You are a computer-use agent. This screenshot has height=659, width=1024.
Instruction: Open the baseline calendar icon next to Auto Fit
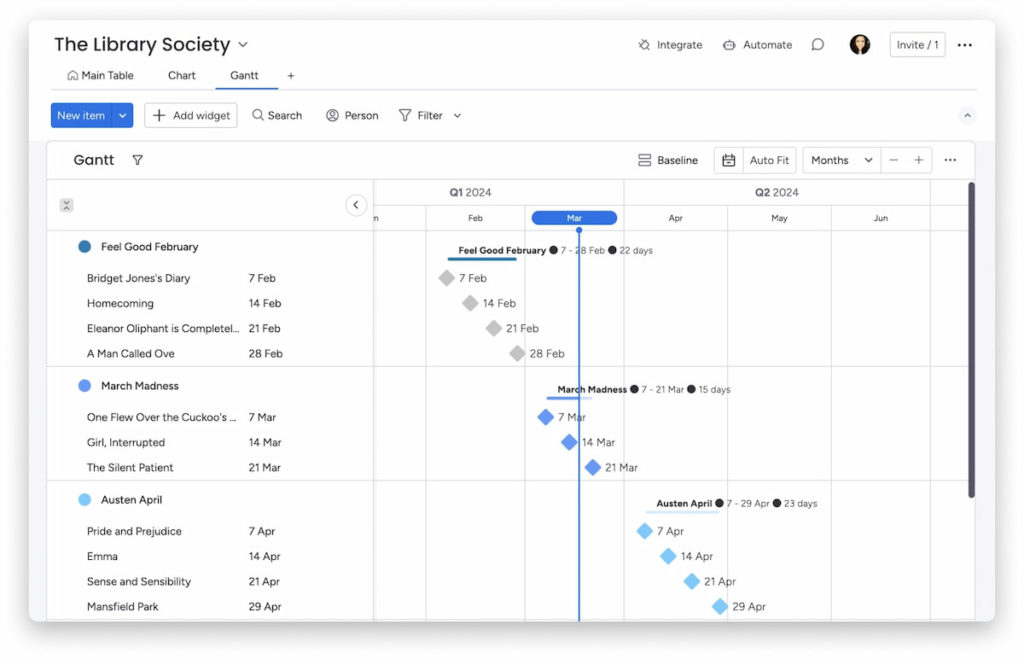(727, 160)
